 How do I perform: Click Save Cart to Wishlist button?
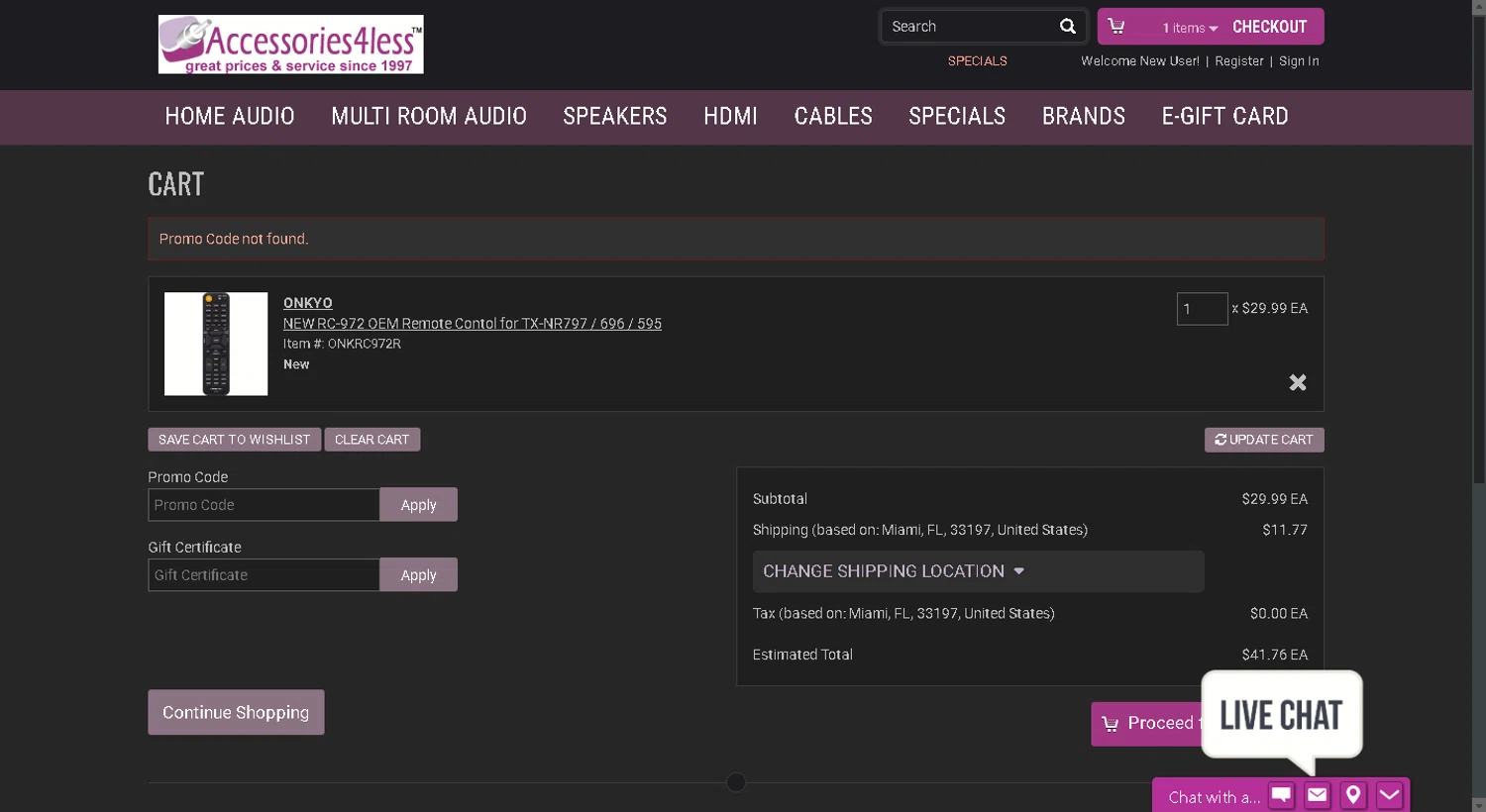pos(234,440)
